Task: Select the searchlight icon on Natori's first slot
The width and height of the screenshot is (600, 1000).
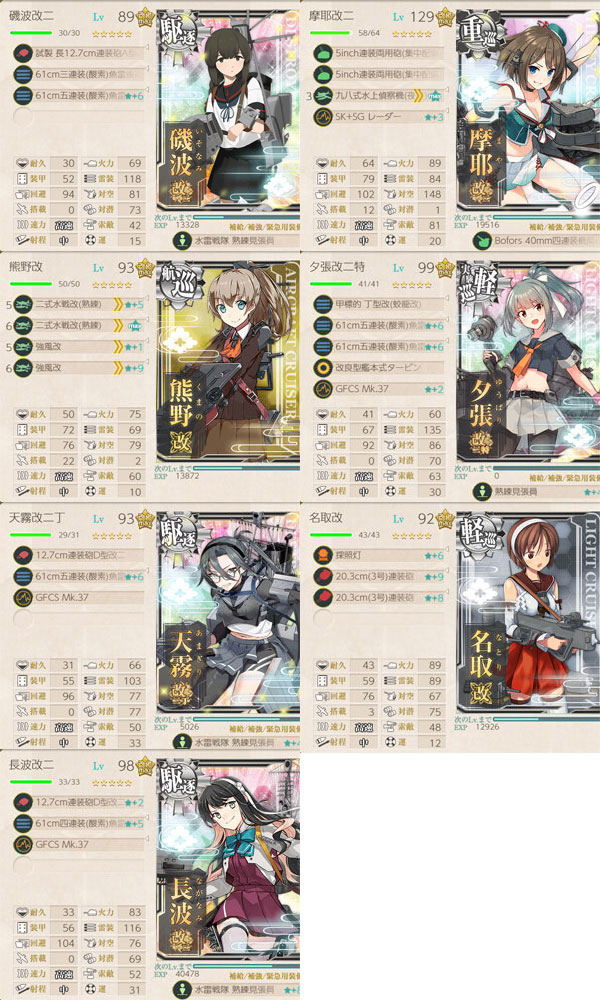Action: 323,555
